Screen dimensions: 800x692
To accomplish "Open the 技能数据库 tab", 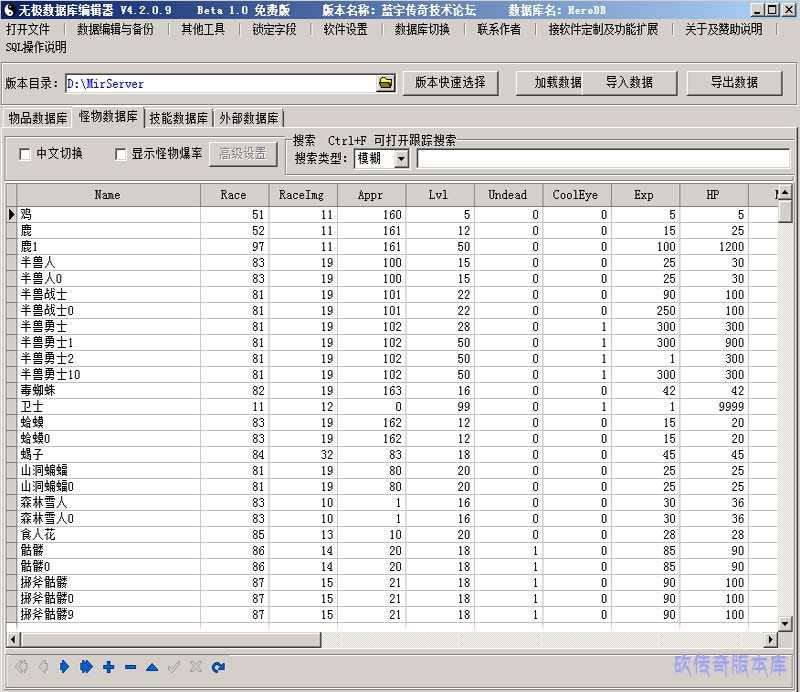I will pos(179,118).
